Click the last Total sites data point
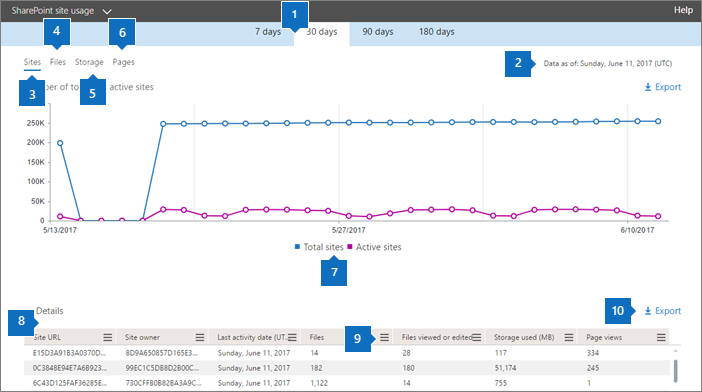The width and height of the screenshot is (702, 392). [x=658, y=121]
